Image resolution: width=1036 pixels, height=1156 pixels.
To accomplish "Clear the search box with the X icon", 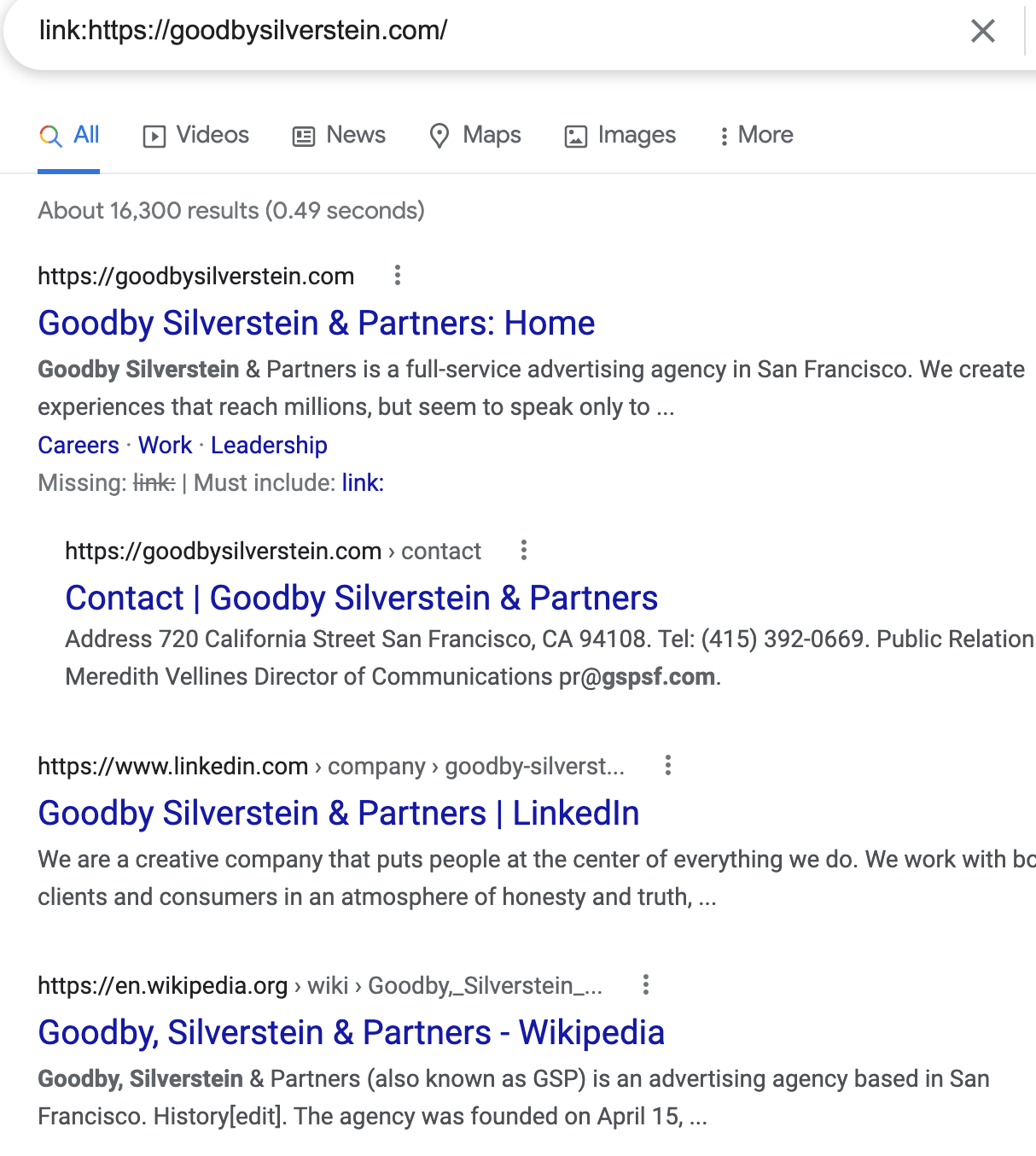I will [983, 32].
